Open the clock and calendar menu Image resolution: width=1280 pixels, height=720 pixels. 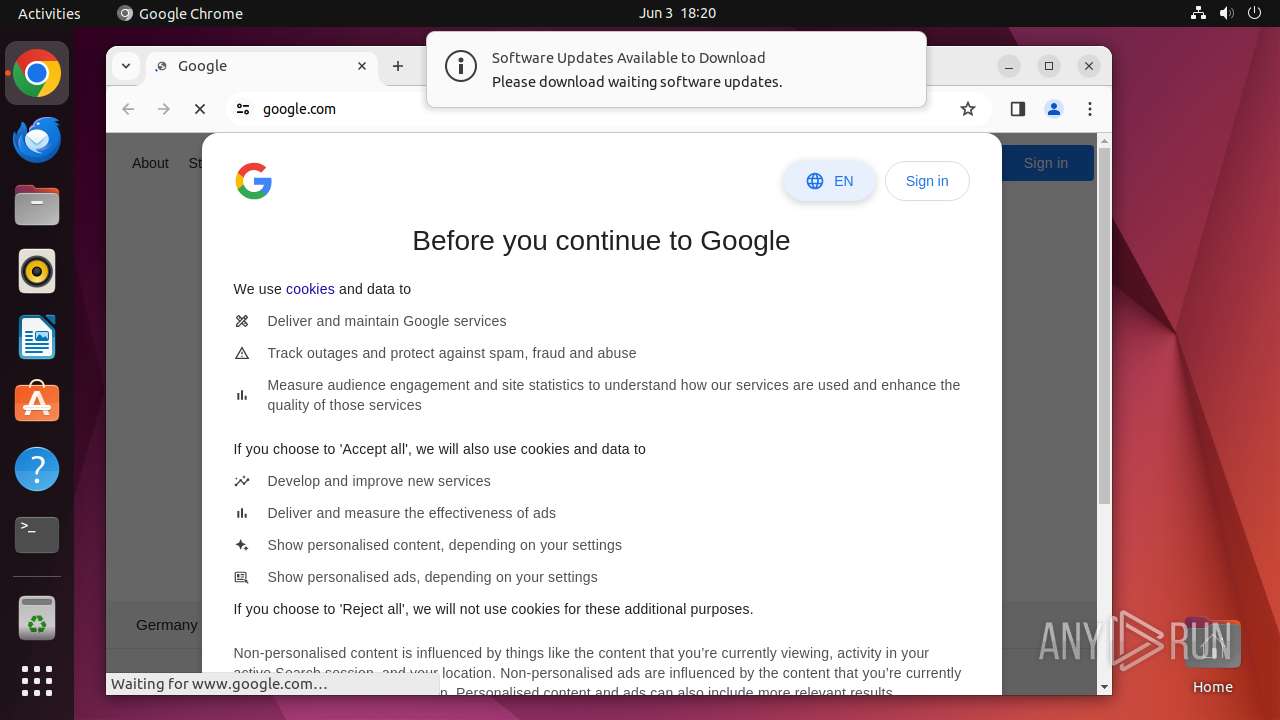pos(677,13)
